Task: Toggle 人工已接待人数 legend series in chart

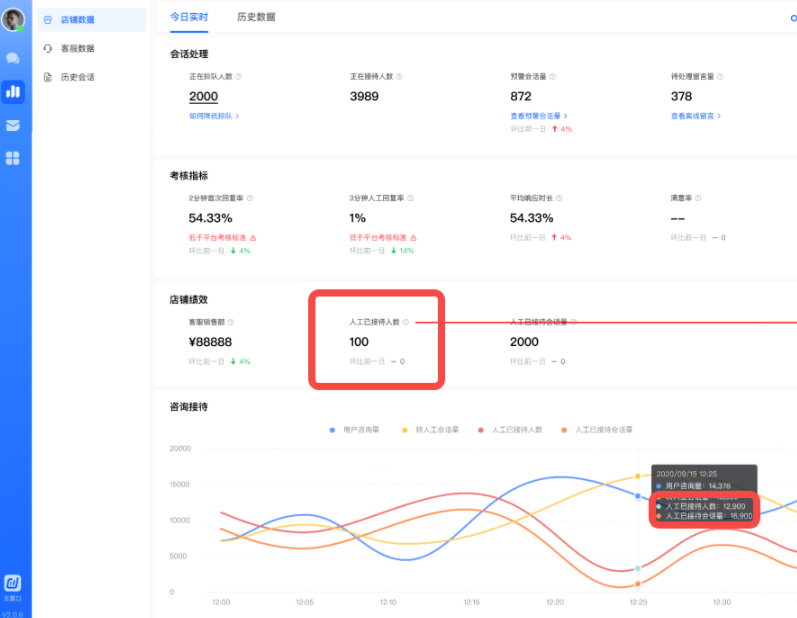Action: click(510, 429)
